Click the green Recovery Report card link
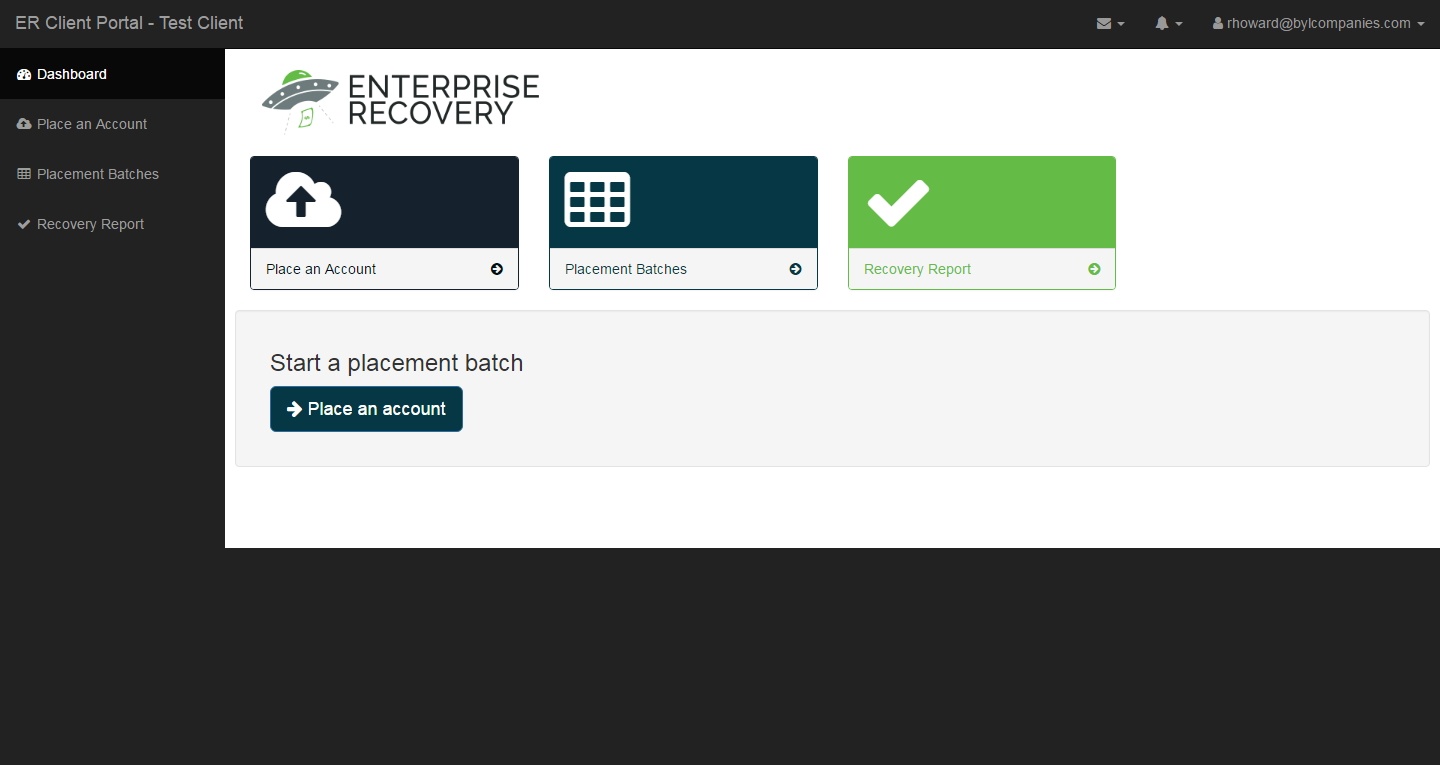Viewport: 1440px width, 765px height. tap(982, 269)
